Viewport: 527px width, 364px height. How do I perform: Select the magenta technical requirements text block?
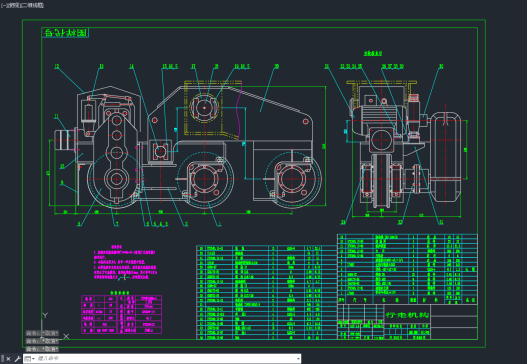[x=125, y=262]
